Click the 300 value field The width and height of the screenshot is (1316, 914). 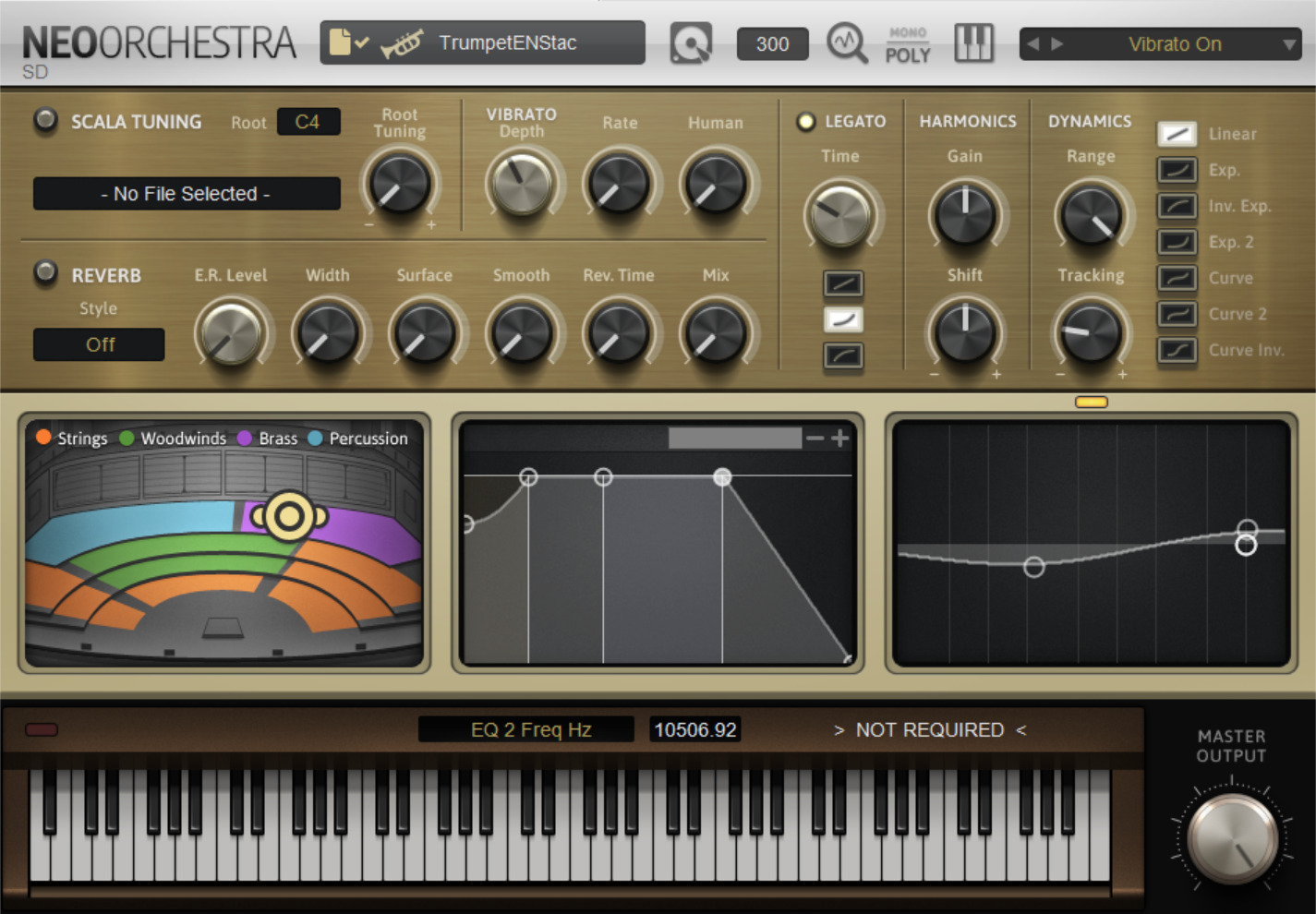(772, 43)
